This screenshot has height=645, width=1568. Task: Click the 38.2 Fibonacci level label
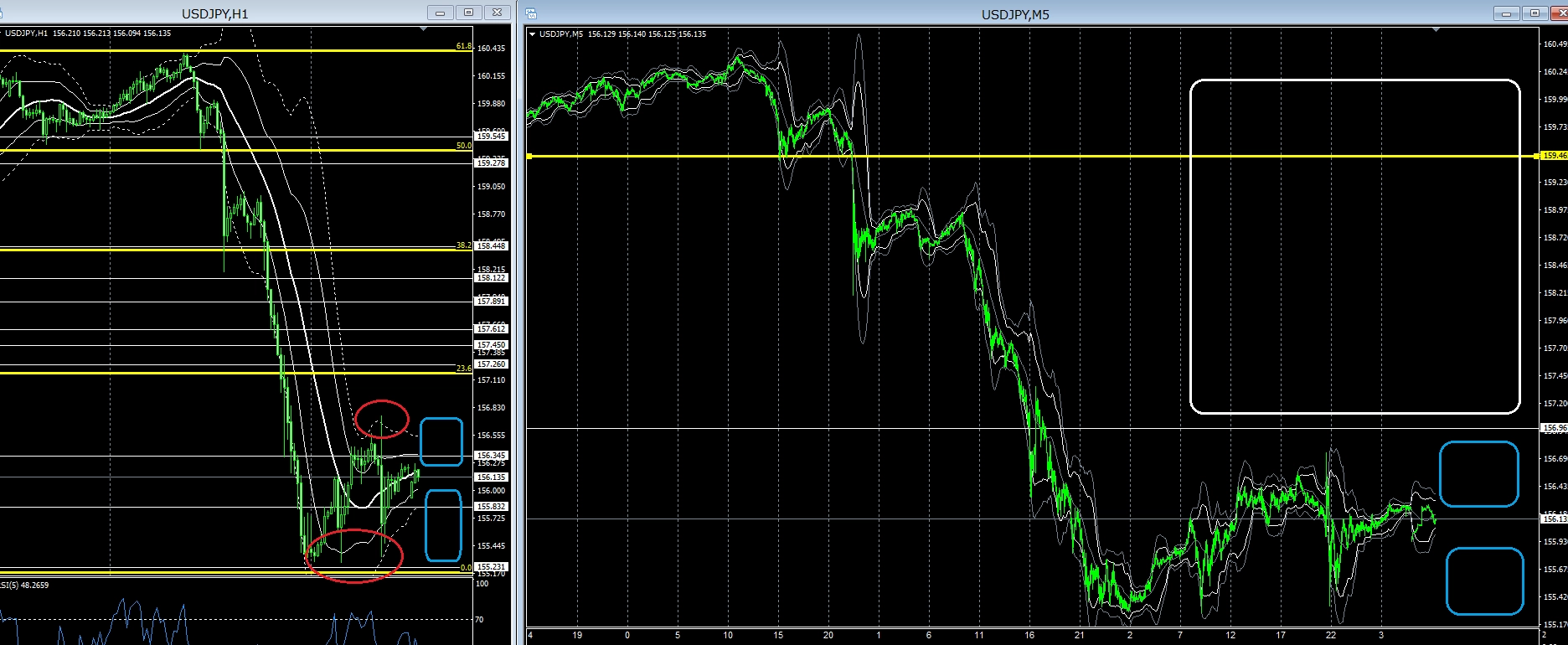(464, 245)
